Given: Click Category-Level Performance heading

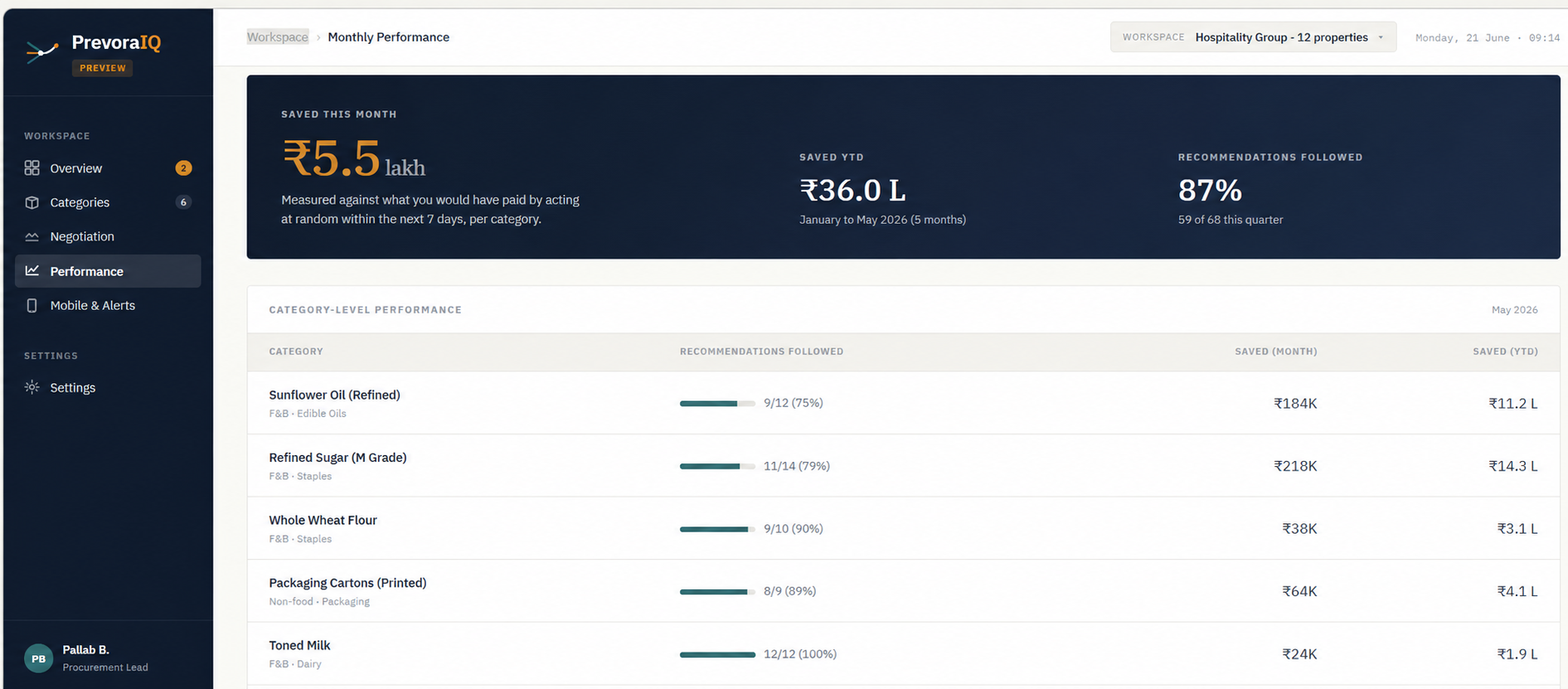Looking at the screenshot, I should 365,309.
